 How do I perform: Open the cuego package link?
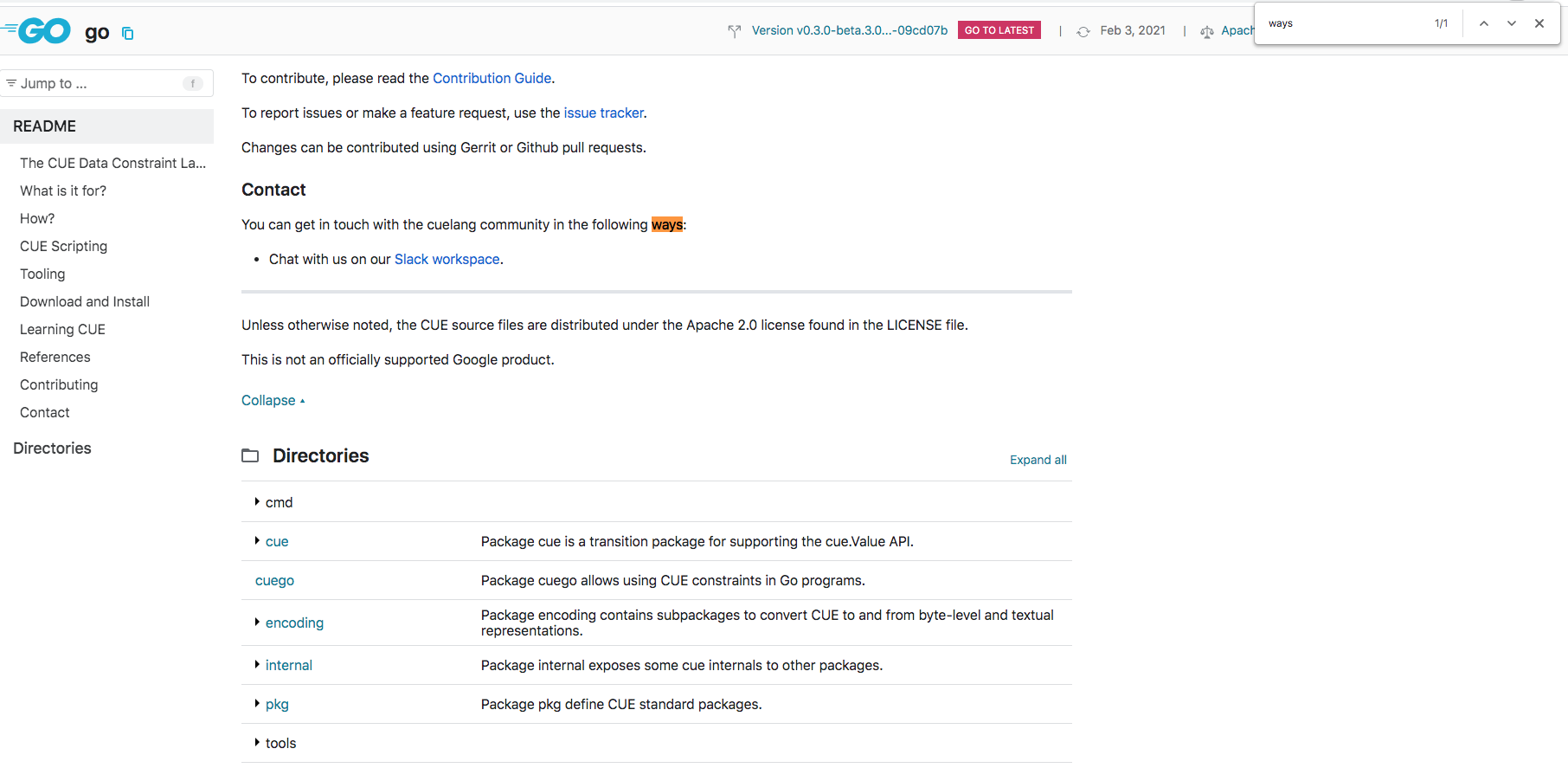coord(274,580)
